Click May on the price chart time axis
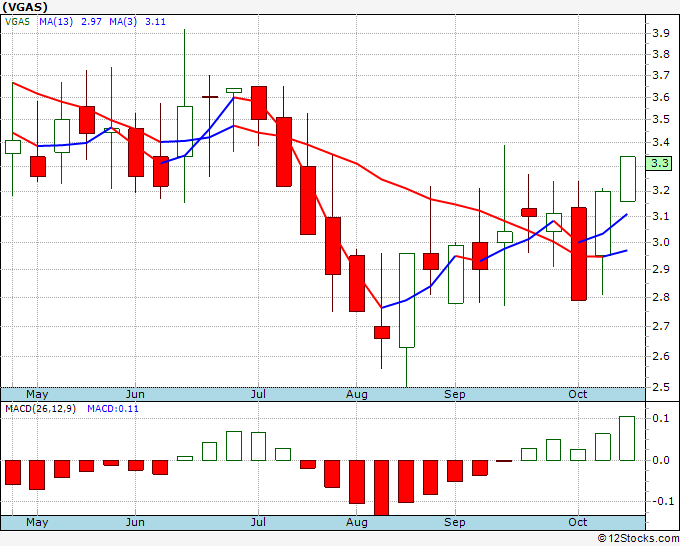This screenshot has width=680, height=546. pos(37,395)
